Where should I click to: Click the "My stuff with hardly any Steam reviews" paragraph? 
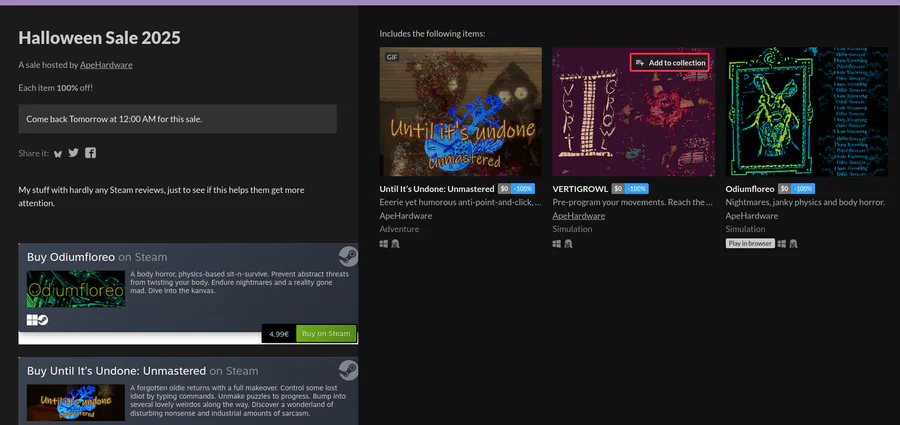(x=161, y=196)
